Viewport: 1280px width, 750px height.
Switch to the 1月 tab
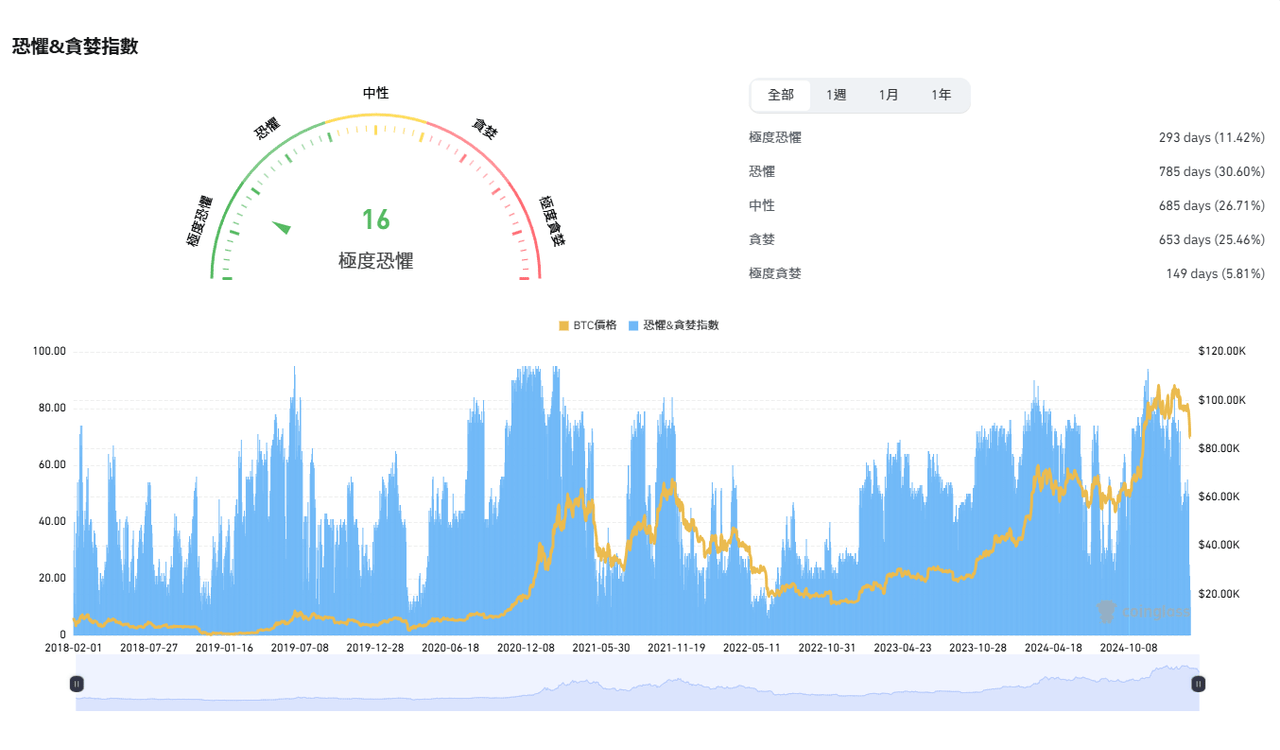[x=888, y=95]
